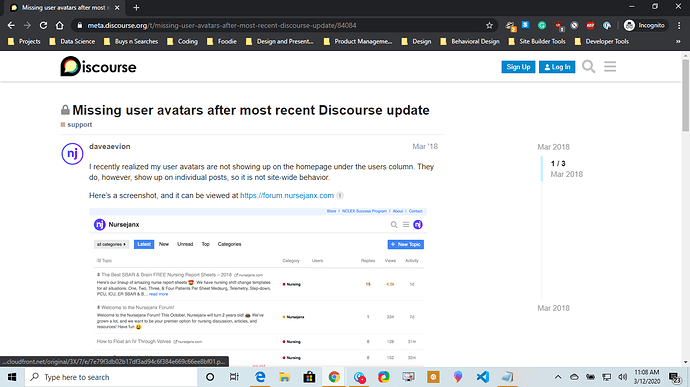Show hidden bookmarks with the chevron
This screenshot has height=387, width=690.
678,41
